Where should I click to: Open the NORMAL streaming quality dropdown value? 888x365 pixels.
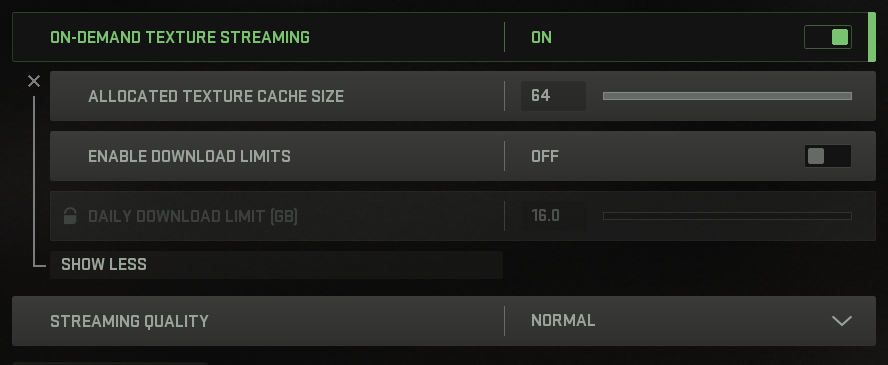point(563,320)
